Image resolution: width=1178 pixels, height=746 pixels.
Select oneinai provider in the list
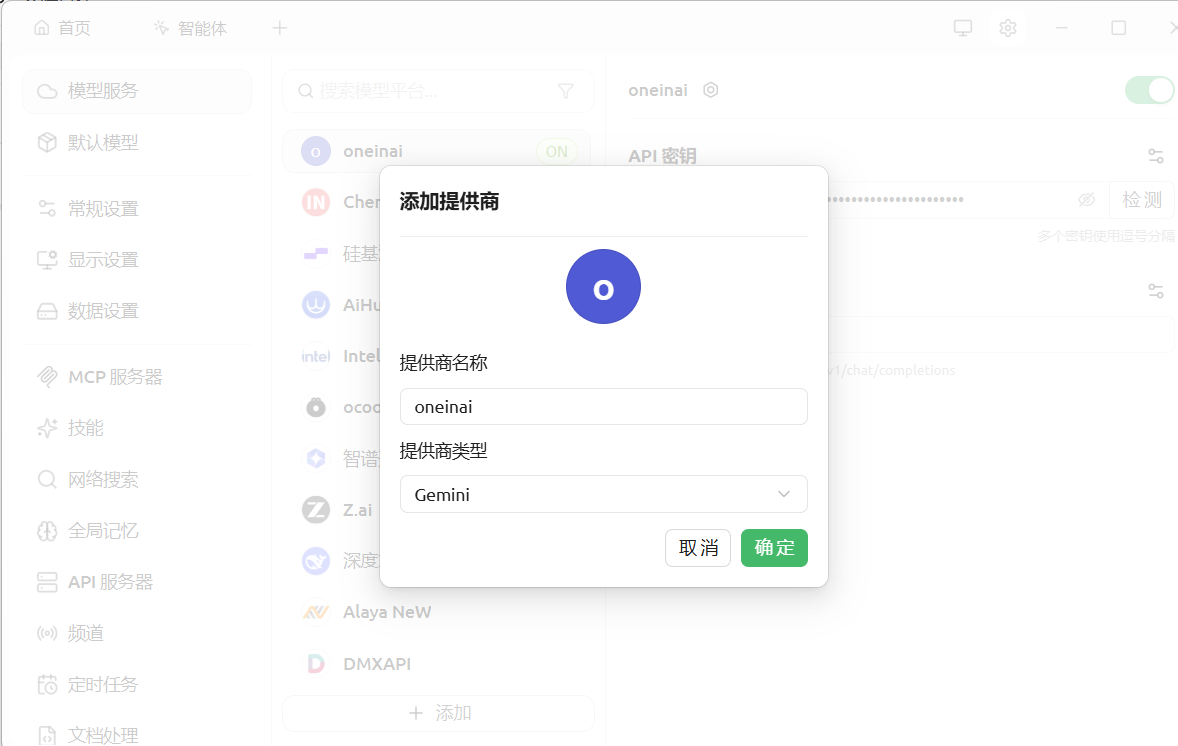pyautogui.click(x=436, y=152)
